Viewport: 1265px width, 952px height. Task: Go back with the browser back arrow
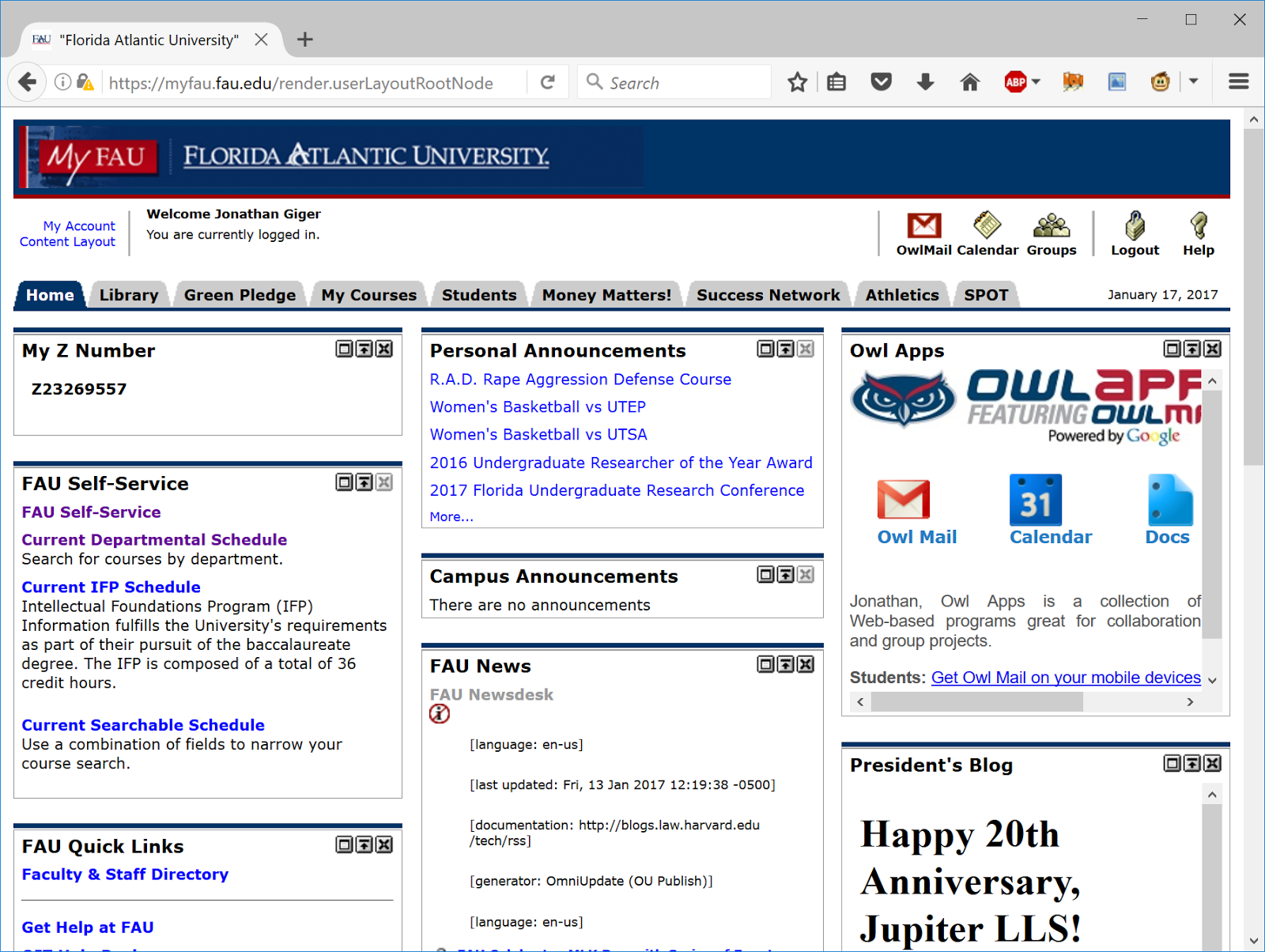pos(27,82)
